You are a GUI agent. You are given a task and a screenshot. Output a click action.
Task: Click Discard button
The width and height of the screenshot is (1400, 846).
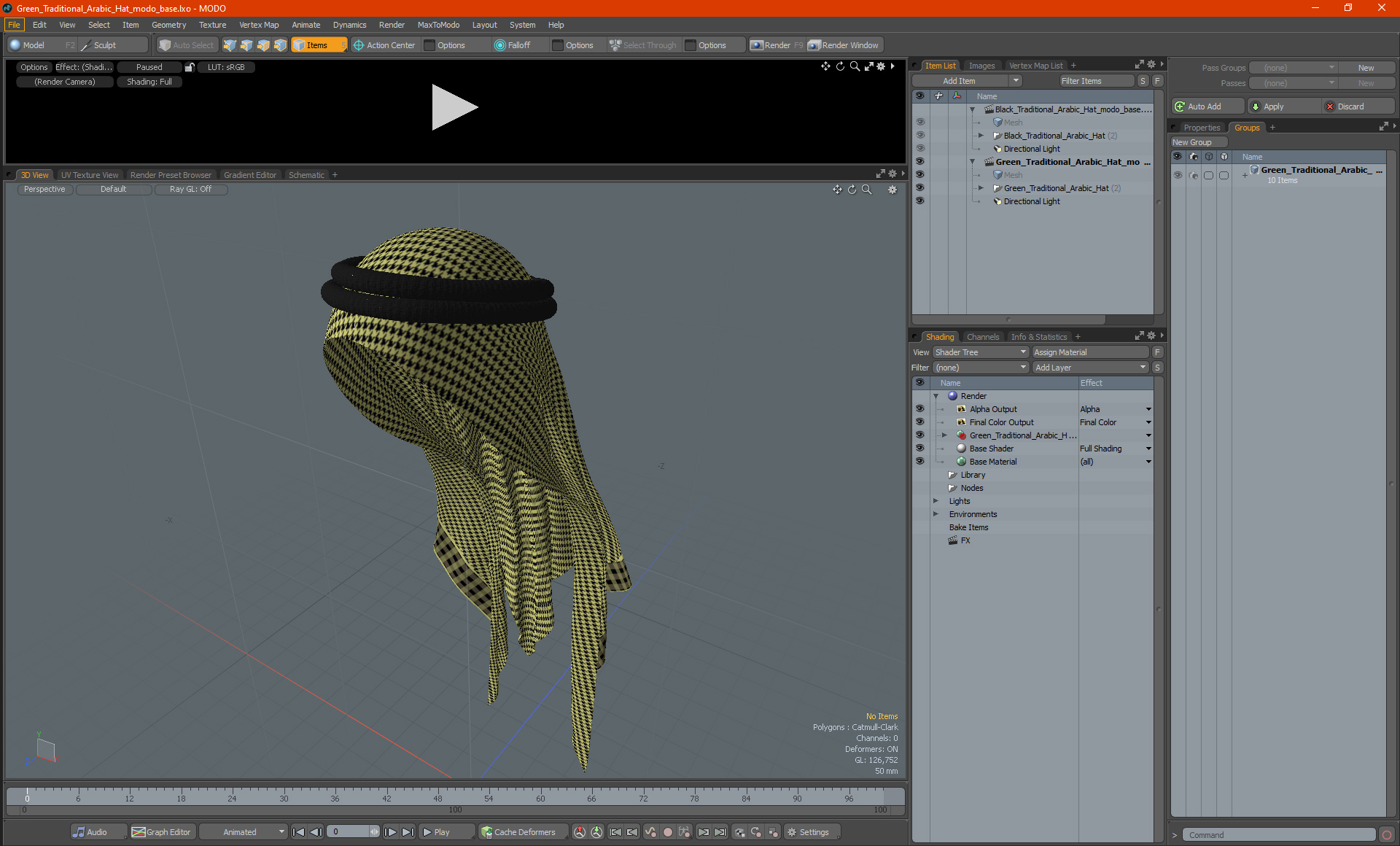click(x=1358, y=106)
